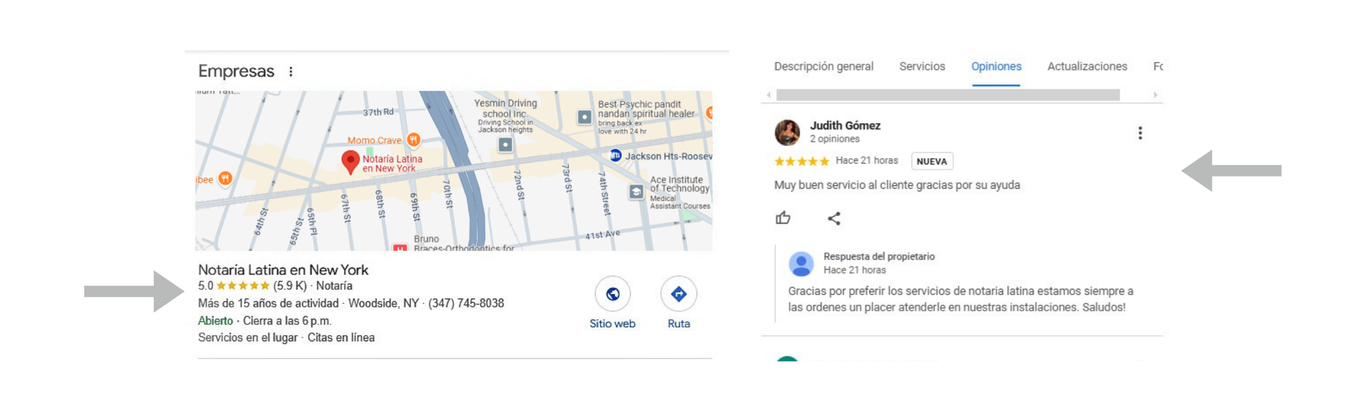1366x420 pixels.
Task: Click 'Abierto' opening status text
Action: click(215, 321)
